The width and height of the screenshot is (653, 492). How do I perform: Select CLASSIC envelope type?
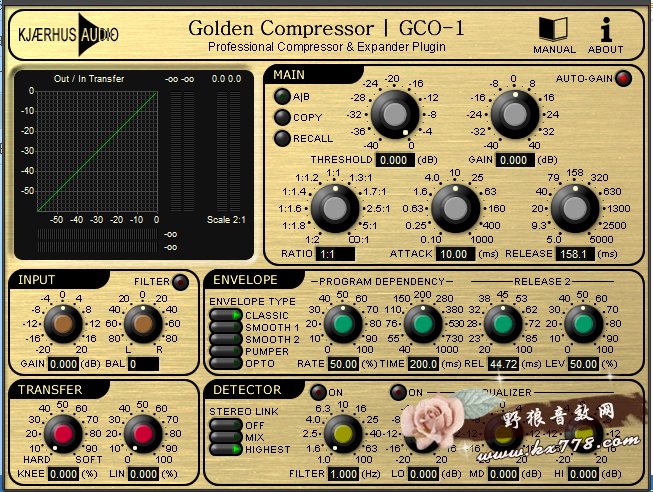point(226,315)
